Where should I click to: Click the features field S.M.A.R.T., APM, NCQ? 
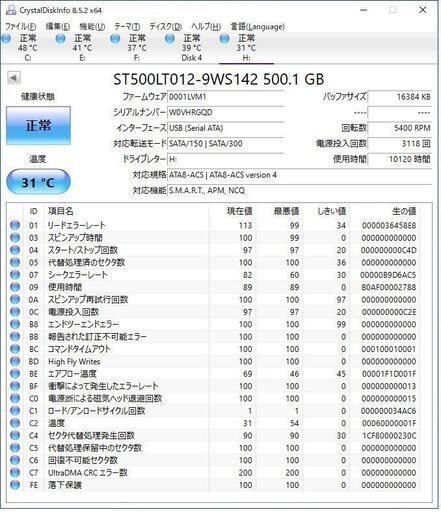299,191
